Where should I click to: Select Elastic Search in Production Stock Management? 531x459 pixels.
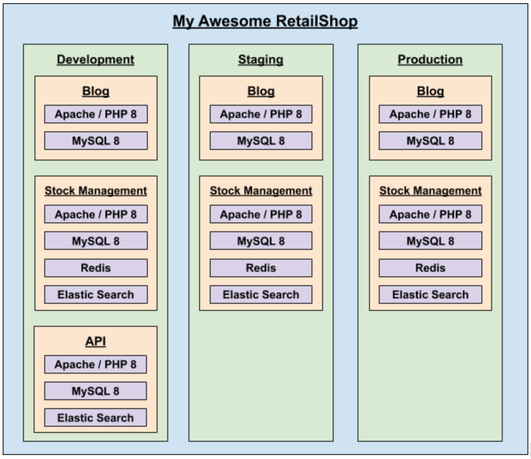430,295
